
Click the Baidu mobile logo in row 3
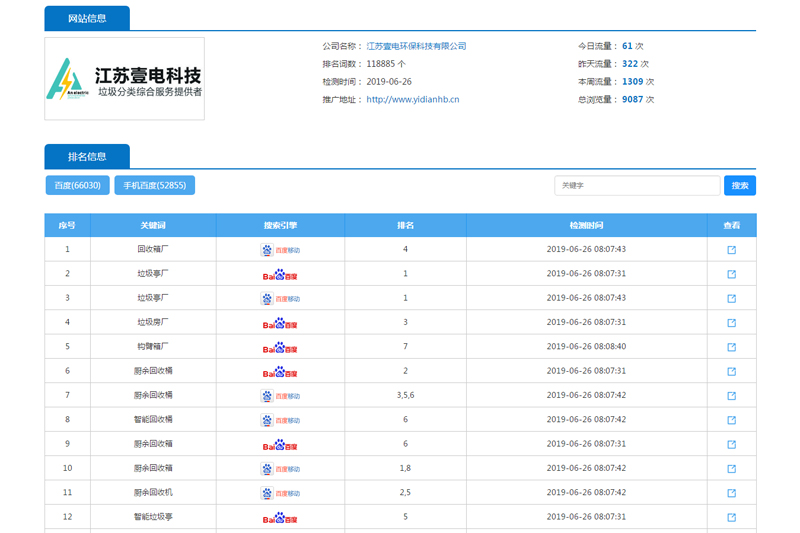pyautogui.click(x=280, y=298)
